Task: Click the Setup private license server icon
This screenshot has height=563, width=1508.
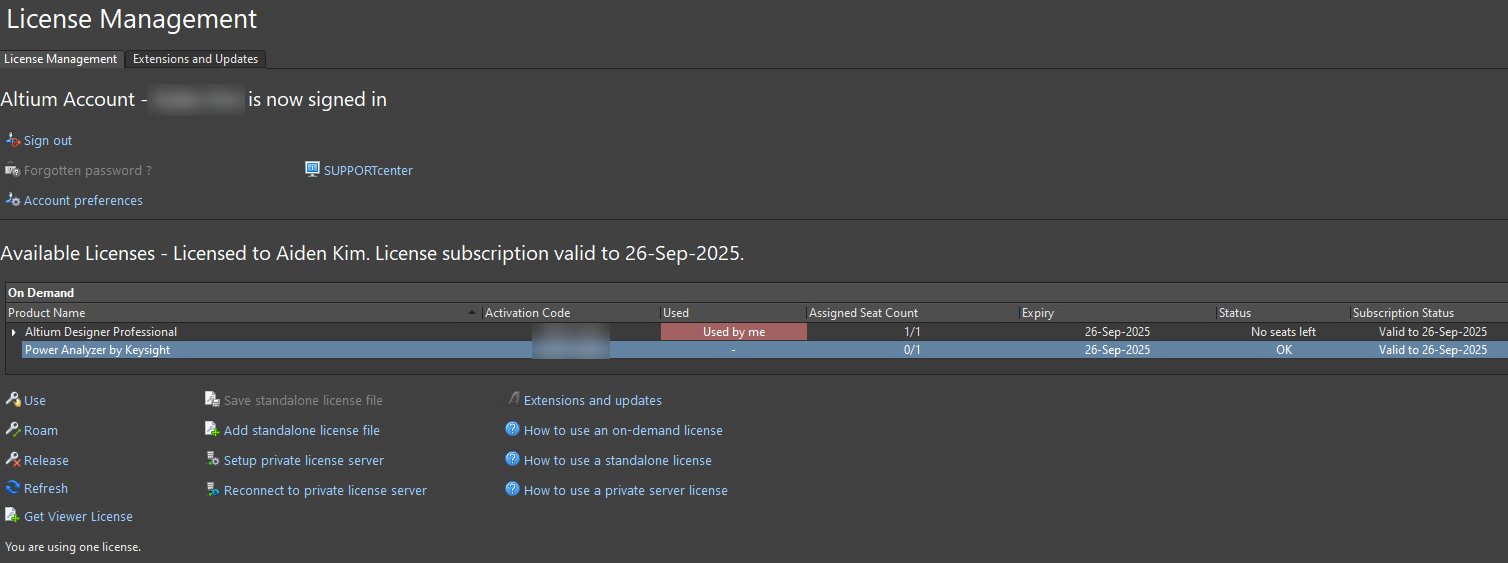Action: click(212, 460)
